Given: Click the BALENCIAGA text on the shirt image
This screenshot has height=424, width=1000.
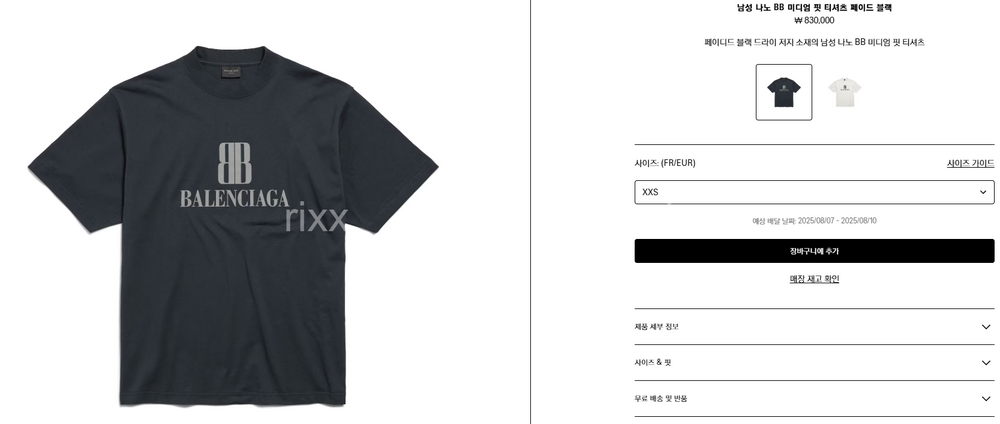Looking at the screenshot, I should coord(234,199).
